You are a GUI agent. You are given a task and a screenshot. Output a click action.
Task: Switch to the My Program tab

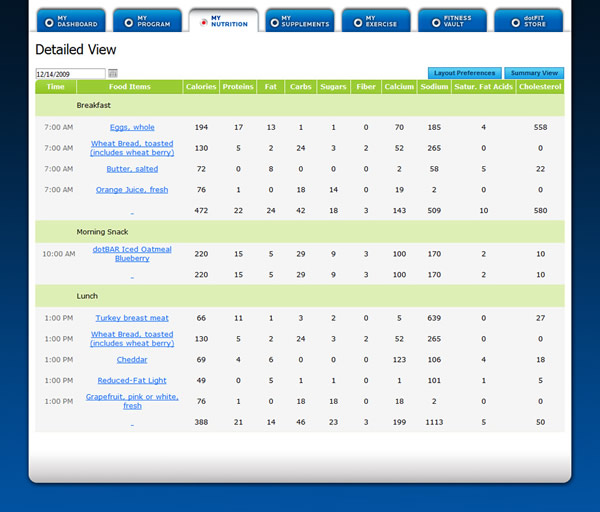point(146,21)
